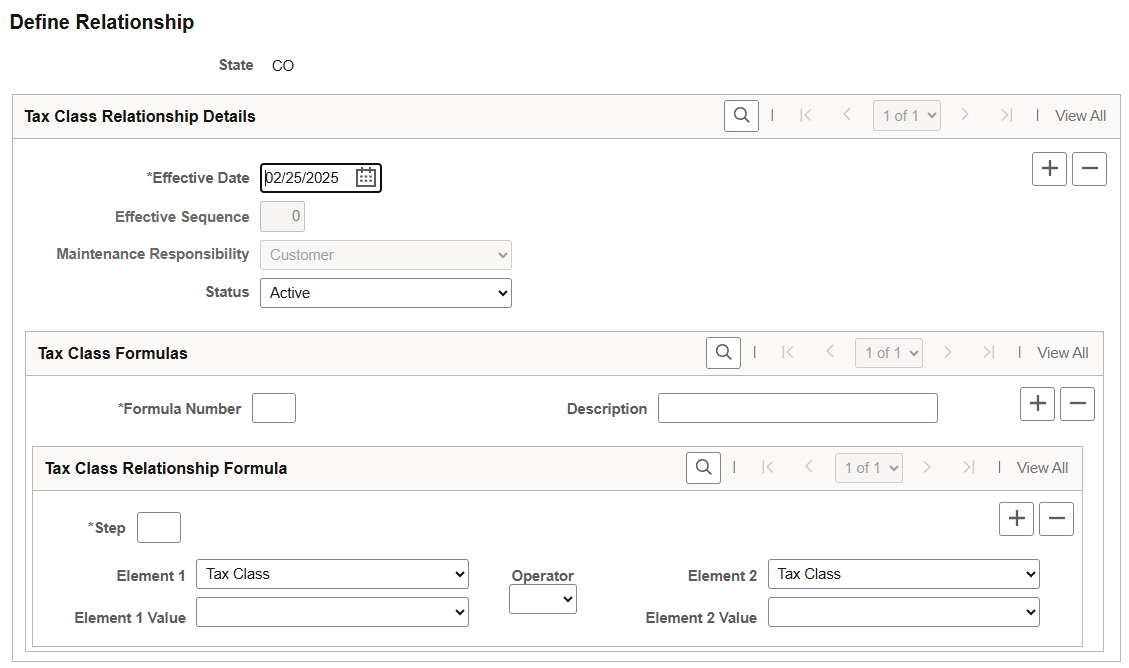
Task: Open row selector in Tax Class Formulas
Action: (x=889, y=353)
